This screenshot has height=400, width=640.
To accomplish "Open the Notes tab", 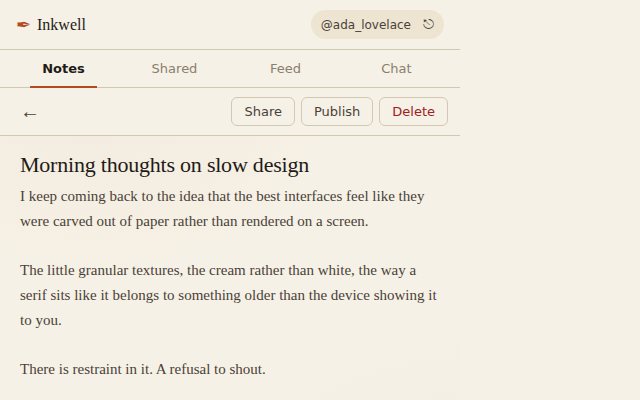I will (x=63, y=69).
